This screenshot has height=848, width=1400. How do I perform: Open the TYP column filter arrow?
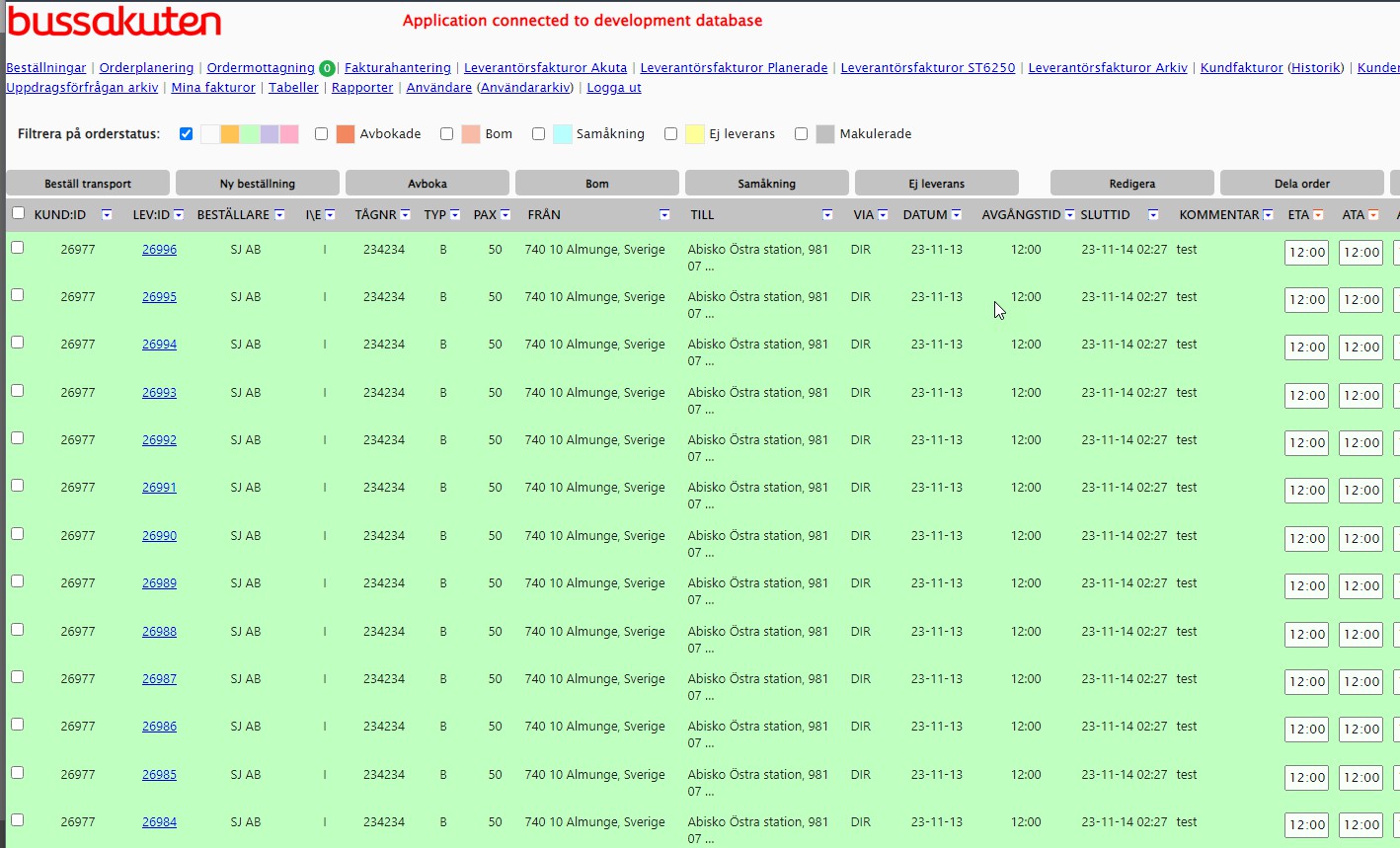pos(455,215)
